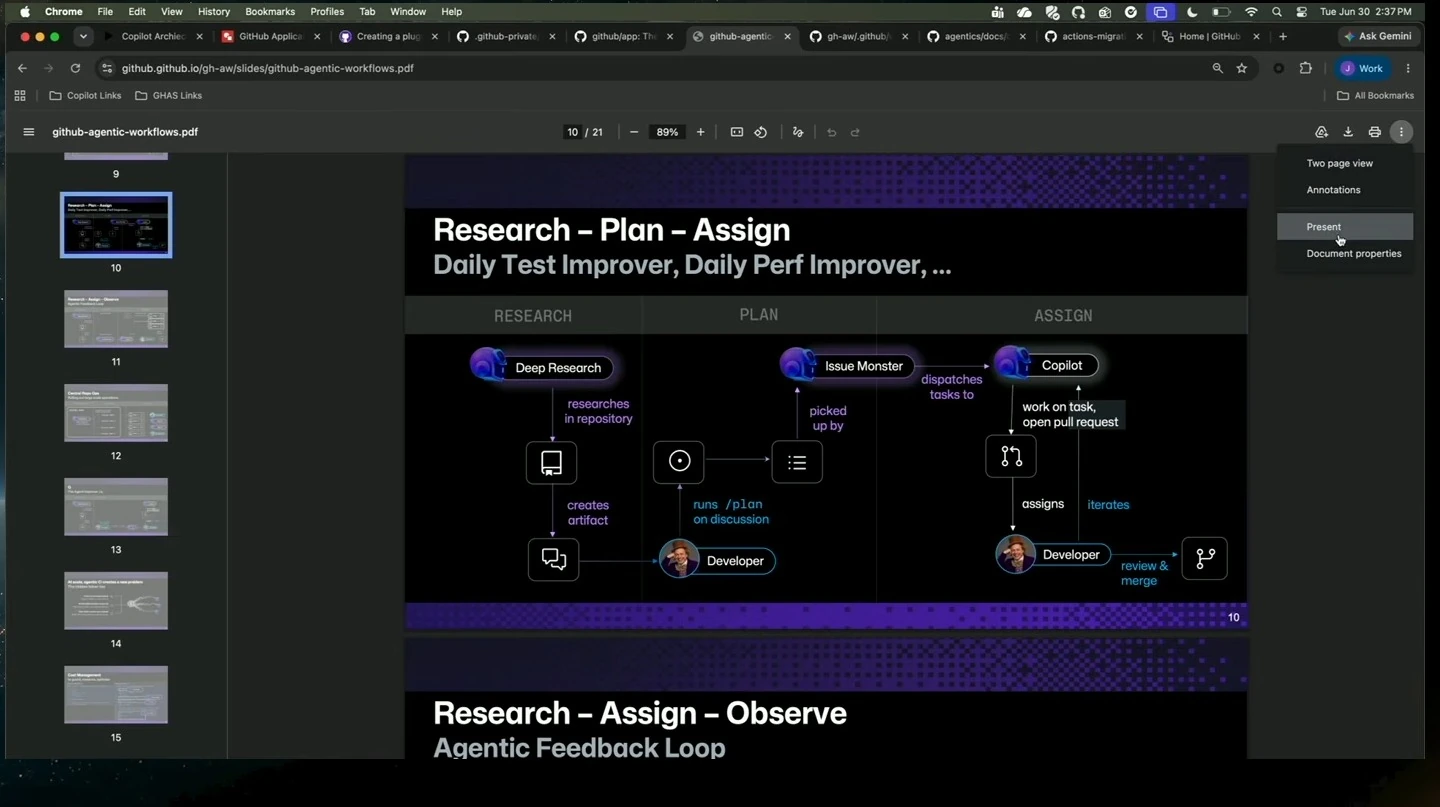Viewport: 1440px width, 807px height.
Task: Open slide 11 thumbnail
Action: click(116, 319)
